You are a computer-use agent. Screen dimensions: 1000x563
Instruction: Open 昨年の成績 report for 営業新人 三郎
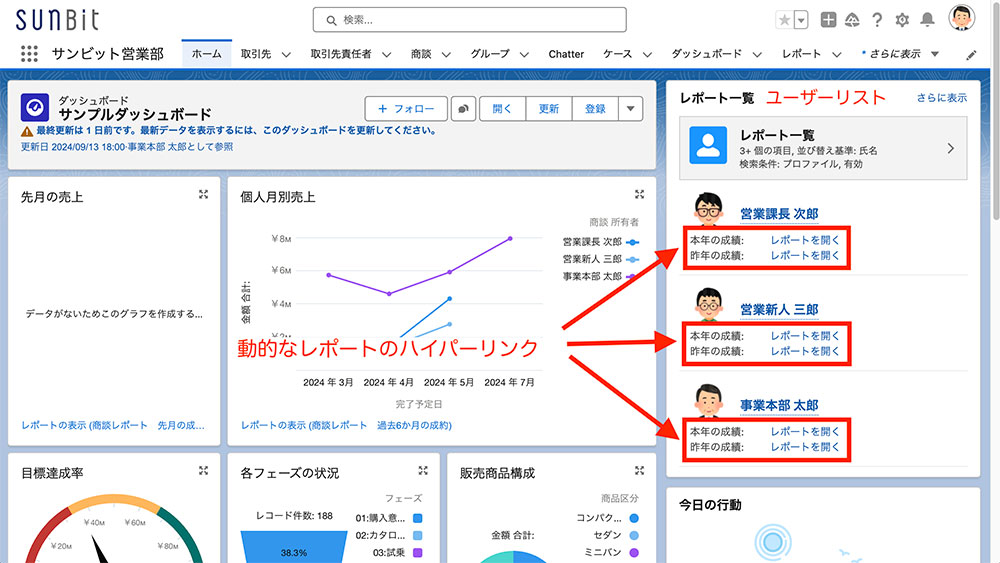(x=805, y=351)
